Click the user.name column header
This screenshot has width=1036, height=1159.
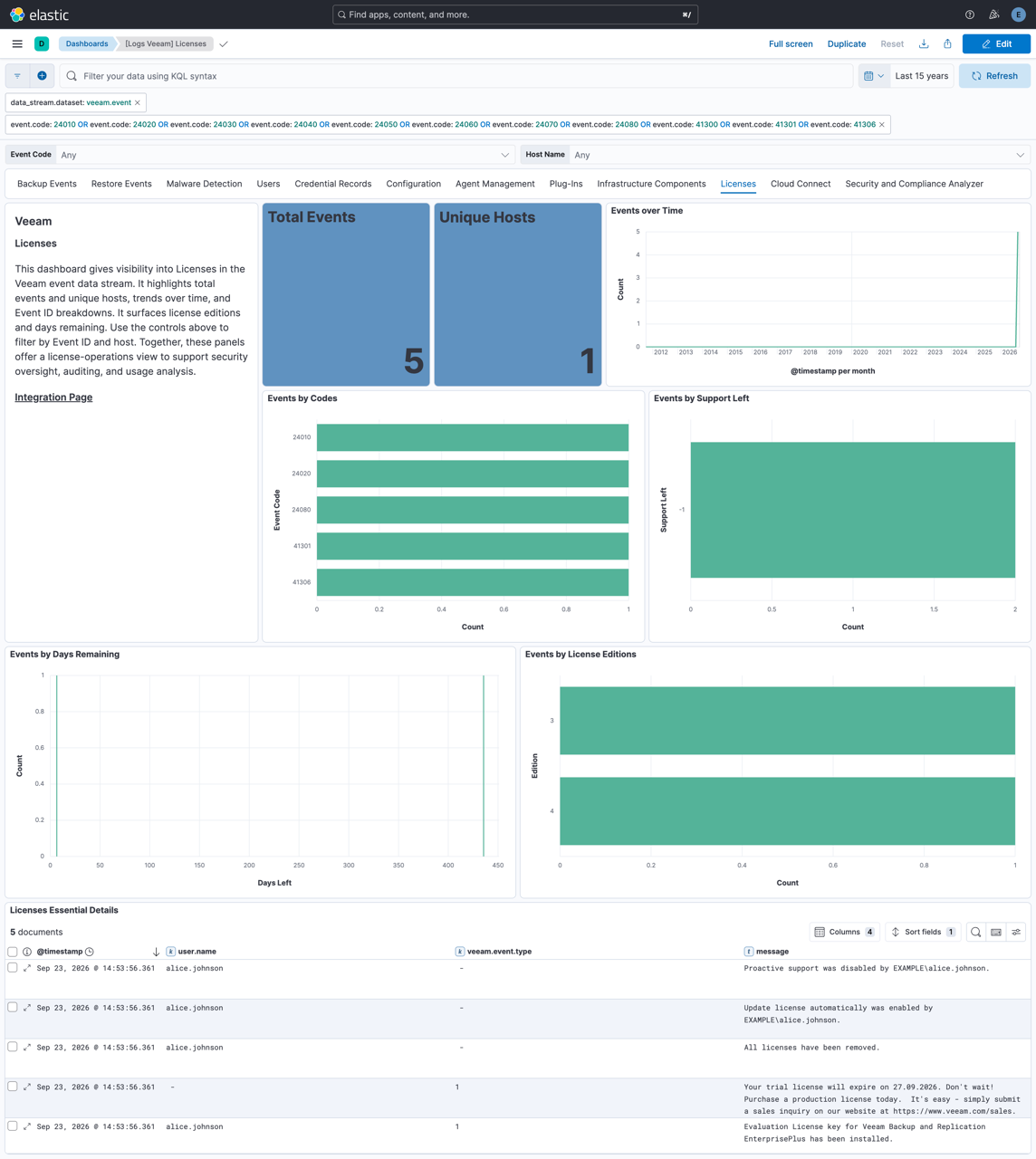pyautogui.click(x=197, y=952)
